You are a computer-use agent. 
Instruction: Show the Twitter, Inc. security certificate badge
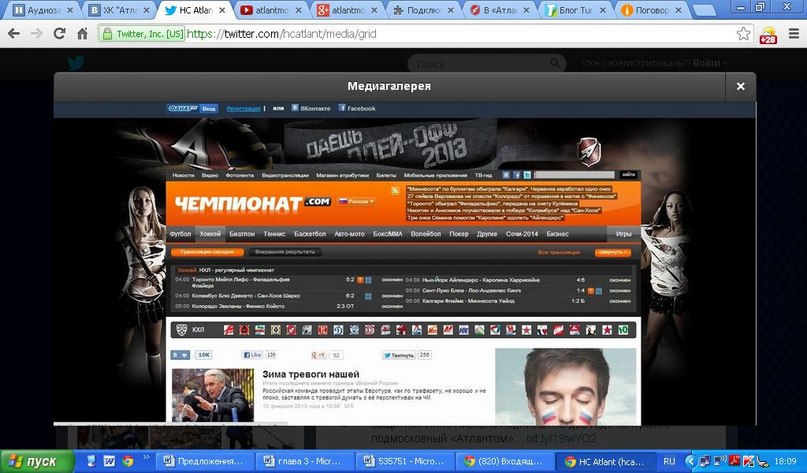[142, 34]
